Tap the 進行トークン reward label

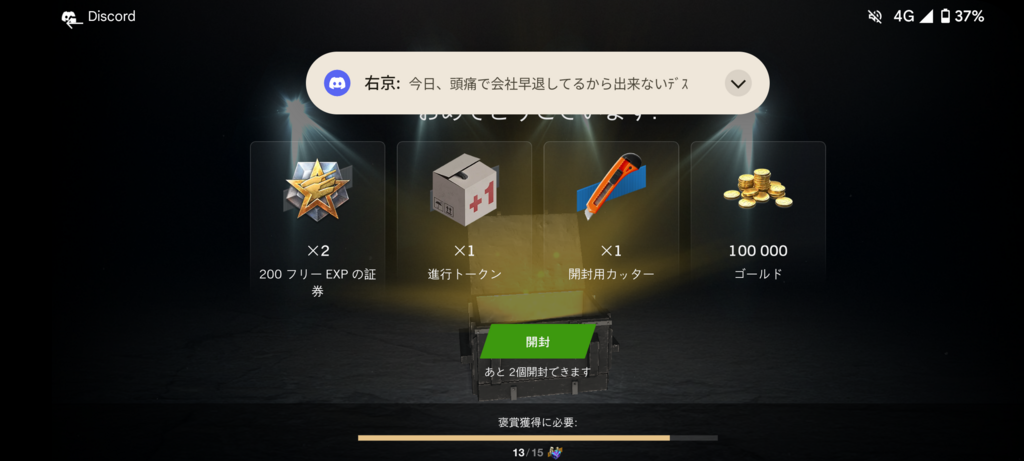tap(464, 274)
